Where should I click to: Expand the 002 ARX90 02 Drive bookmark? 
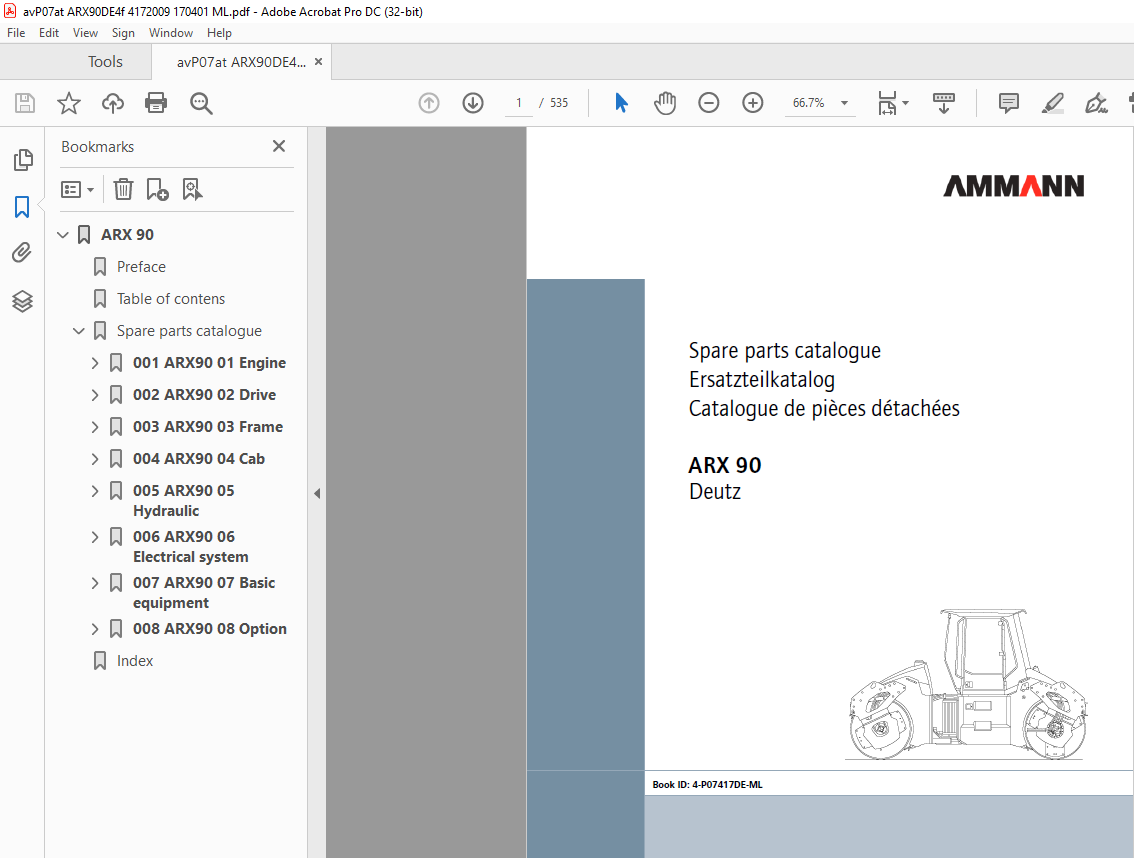coord(95,394)
